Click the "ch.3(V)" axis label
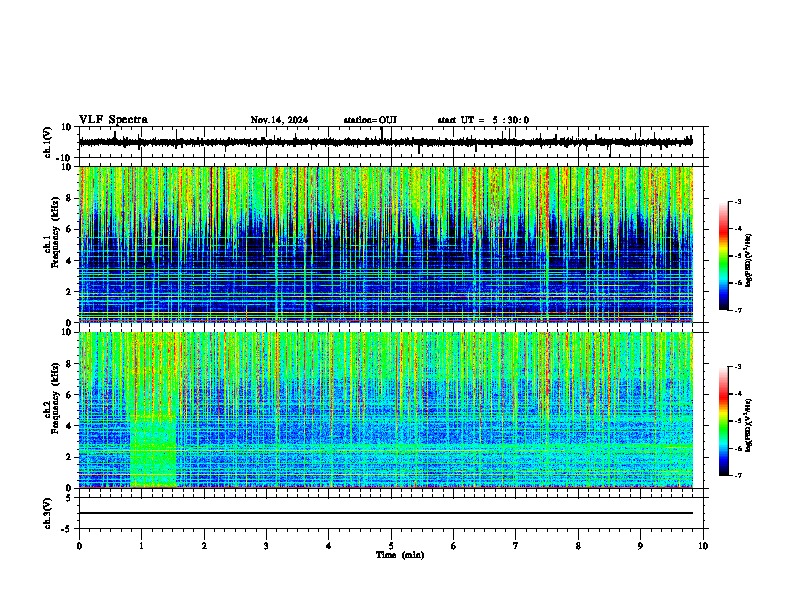Image resolution: width=792 pixels, height=612 pixels. [48, 514]
